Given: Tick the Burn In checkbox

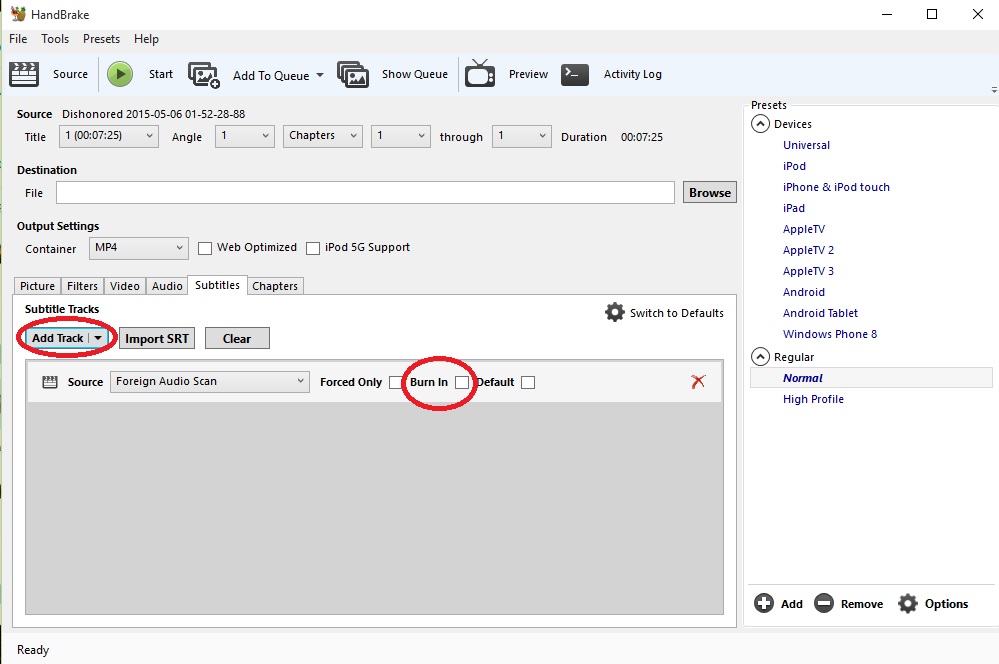Looking at the screenshot, I should [462, 382].
